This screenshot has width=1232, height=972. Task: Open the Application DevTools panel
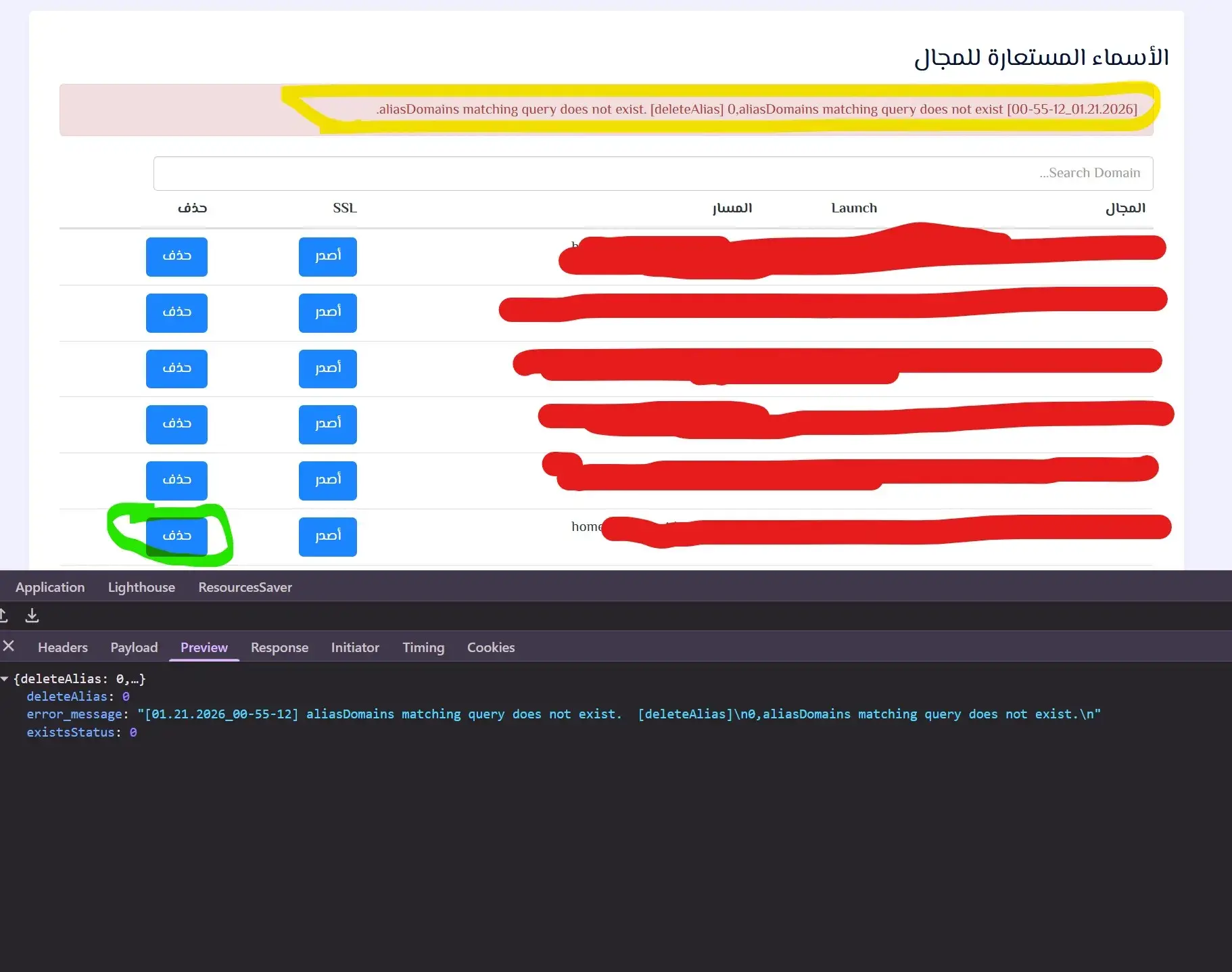[50, 587]
